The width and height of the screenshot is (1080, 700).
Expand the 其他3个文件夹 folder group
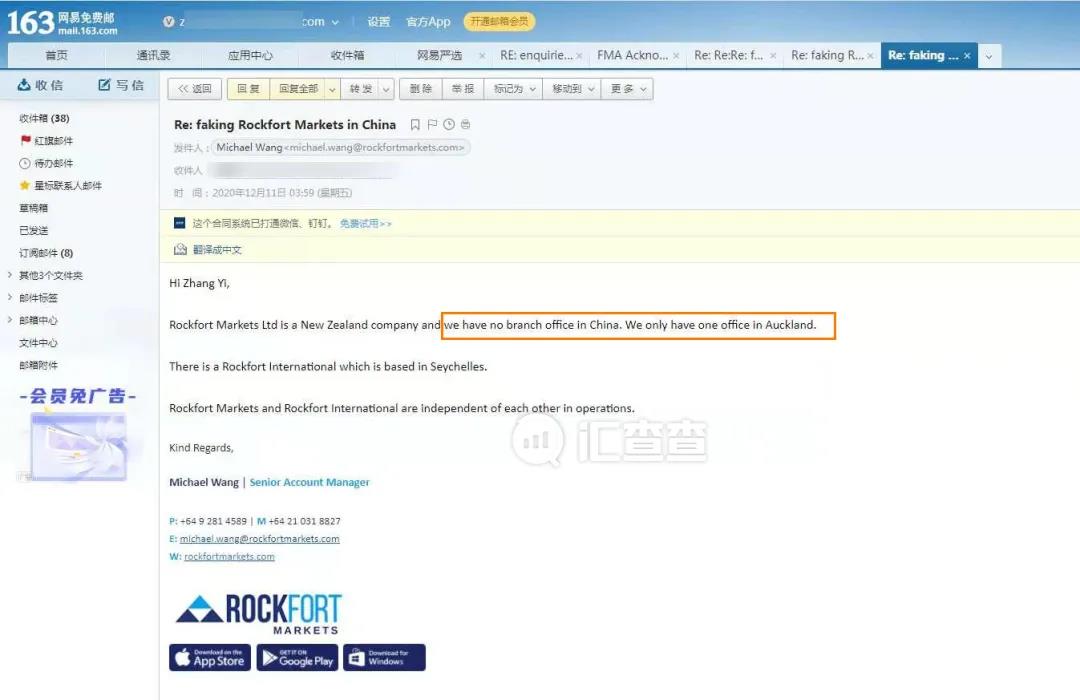coord(10,275)
